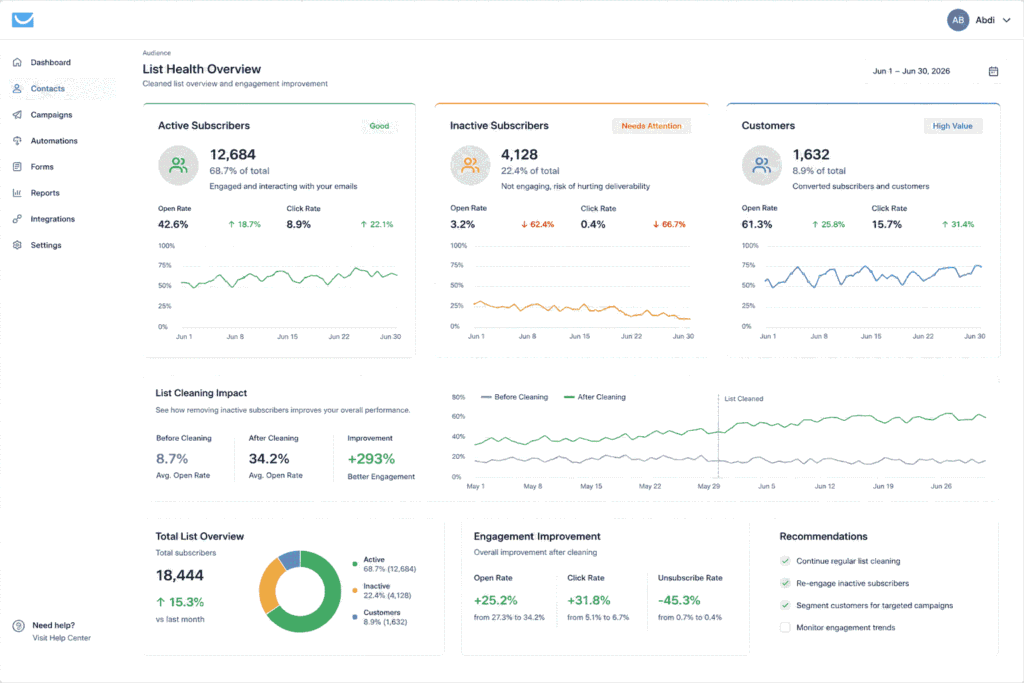Click the Forms icon in sidebar
Screen dimensions: 1024x683
17,167
